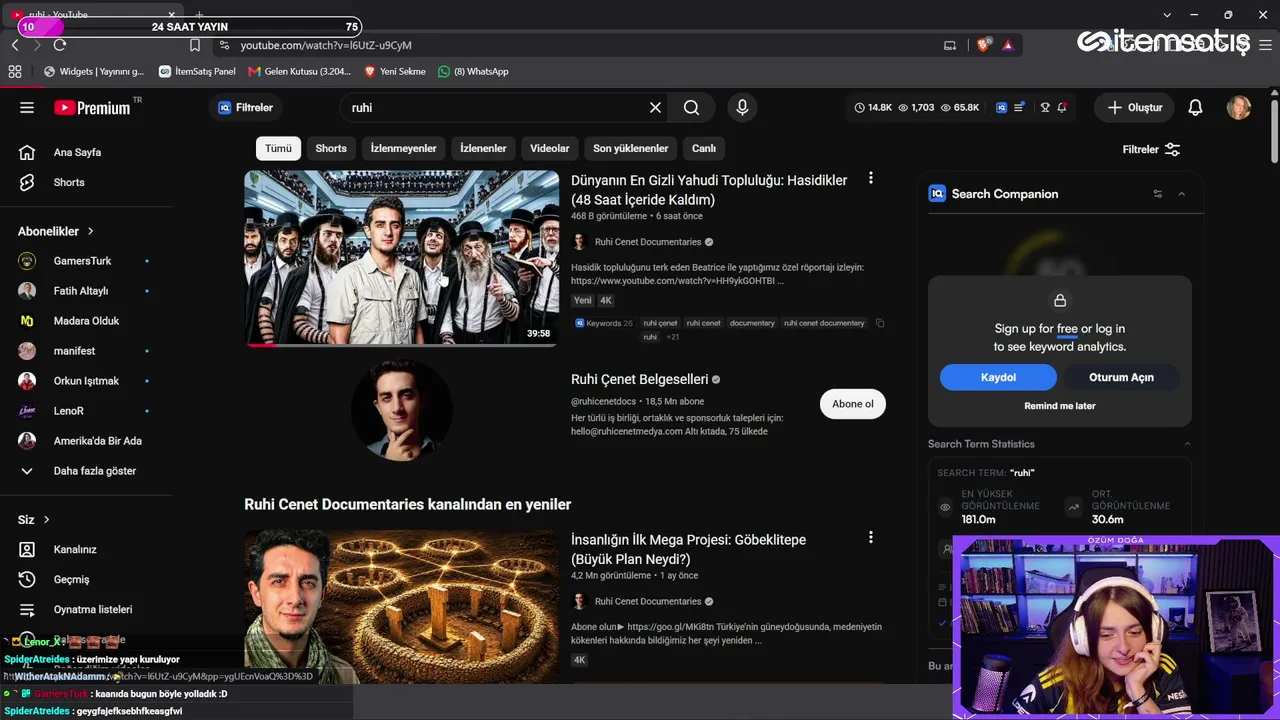Open the vidIQ Filtreler button
Screen dimensions: 1280x720
246,107
